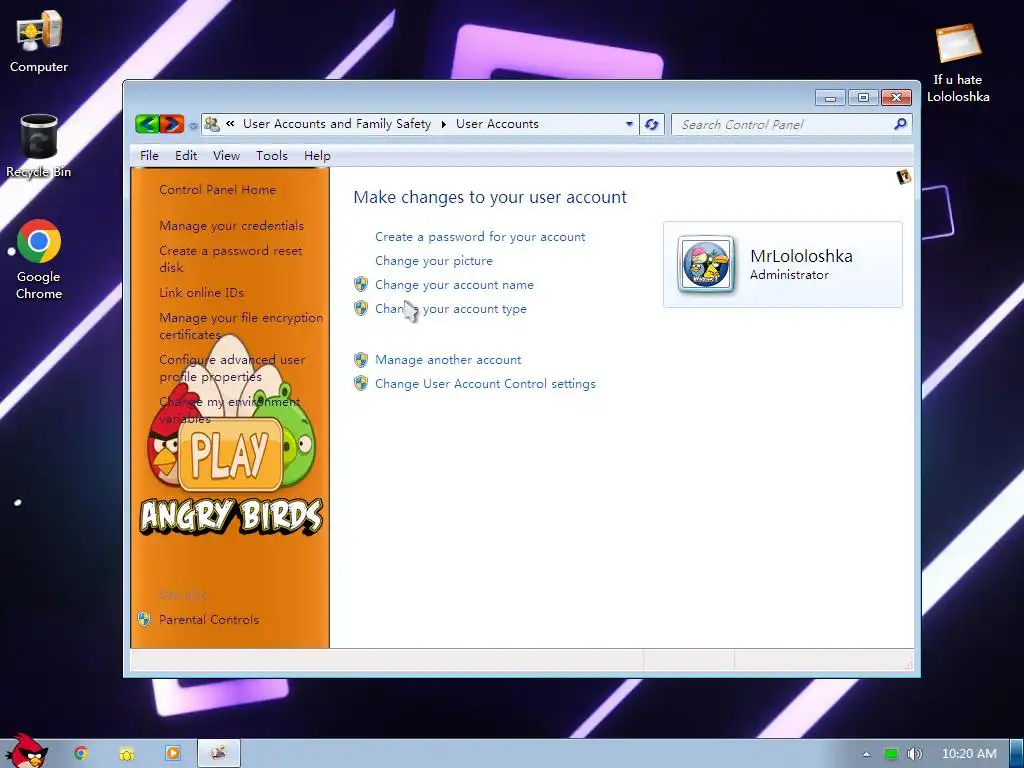1024x768 pixels.
Task: Click Change your picture
Action: [x=434, y=261]
